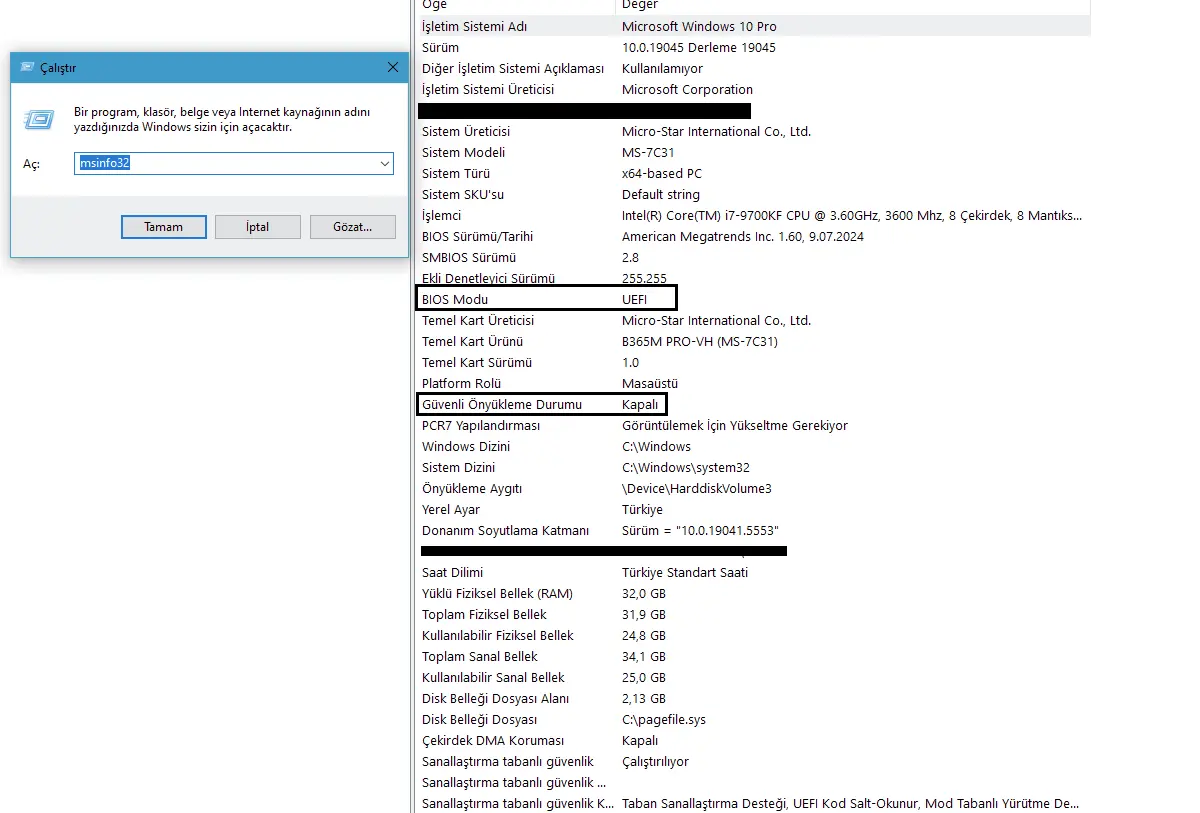Select the Yüklü Fiziksel Bellek (RAM) row
This screenshot has height=813, width=1200.
click(753, 593)
